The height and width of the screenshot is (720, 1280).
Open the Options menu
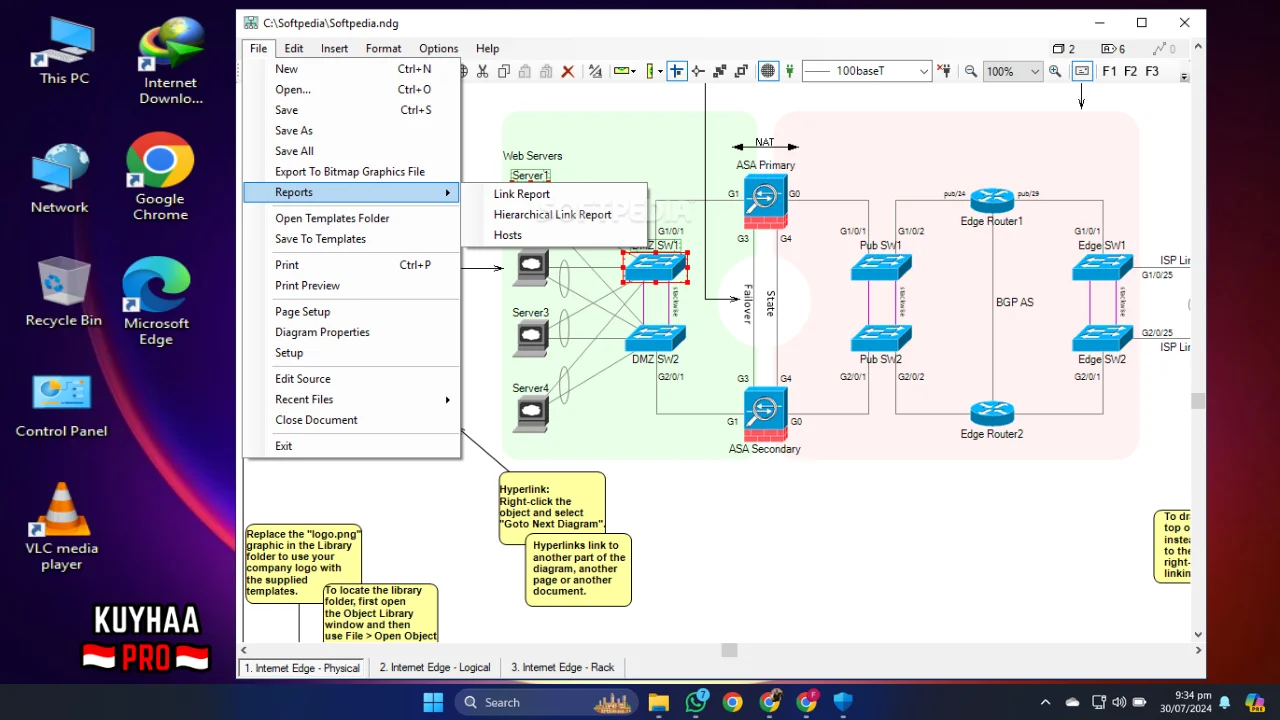coord(438,48)
